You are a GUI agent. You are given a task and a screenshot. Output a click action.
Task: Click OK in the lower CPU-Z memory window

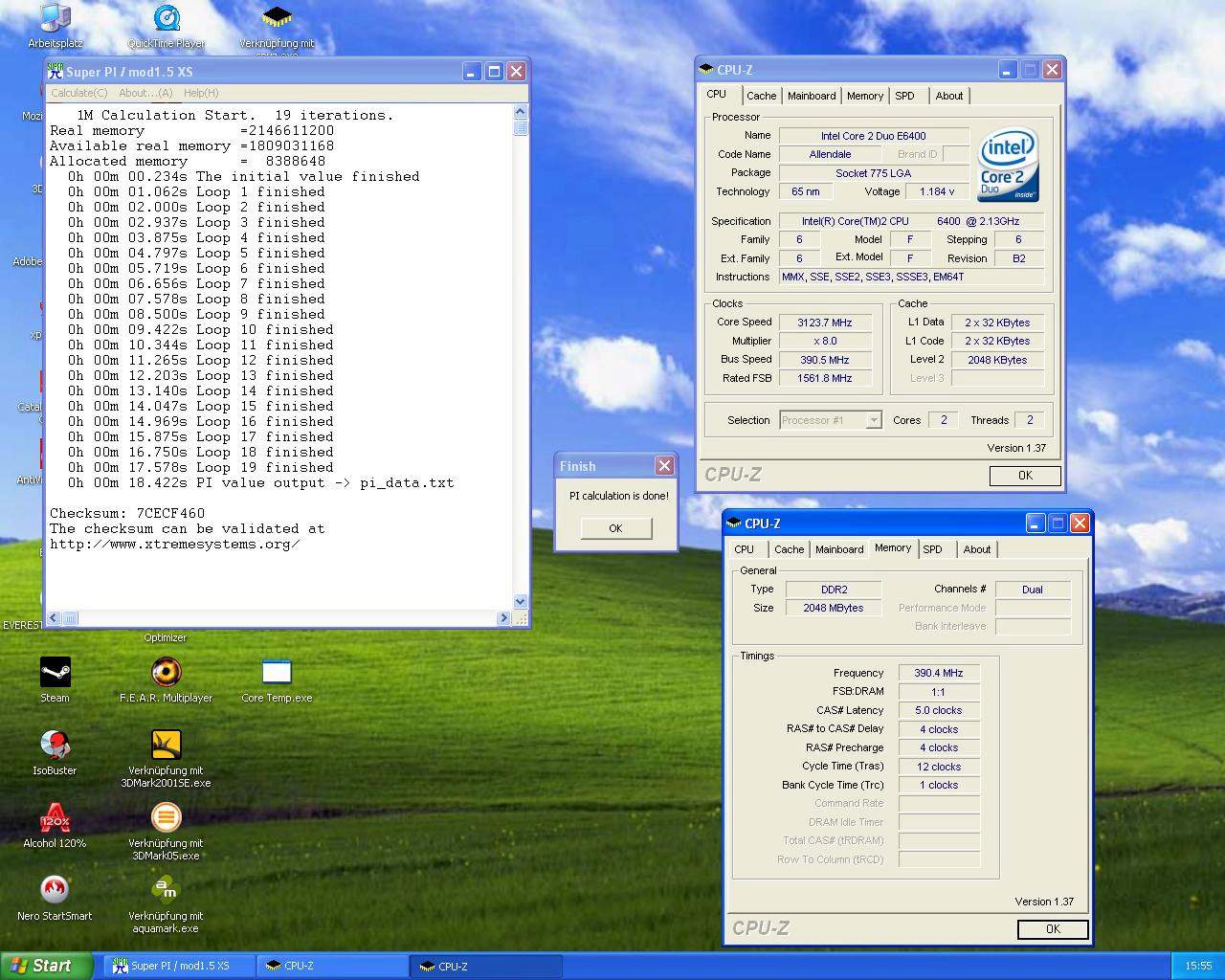pos(1053,929)
